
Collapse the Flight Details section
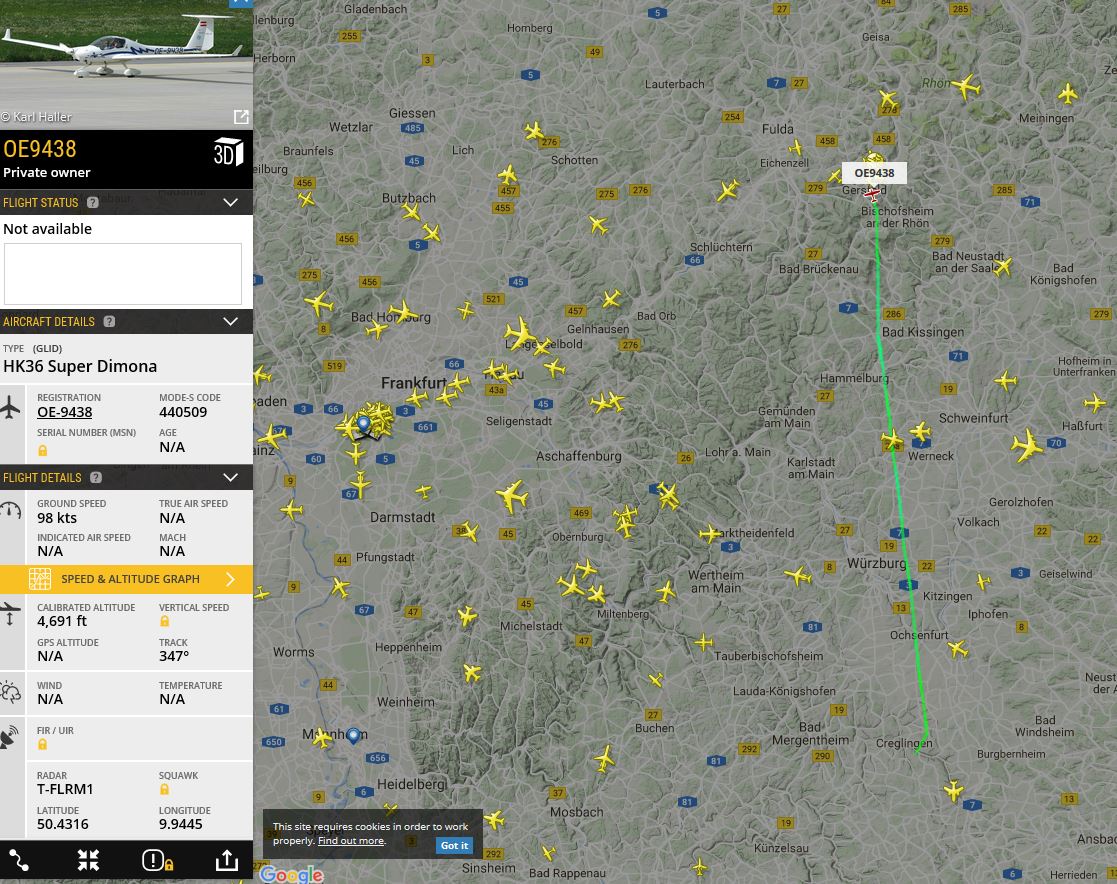click(x=230, y=478)
